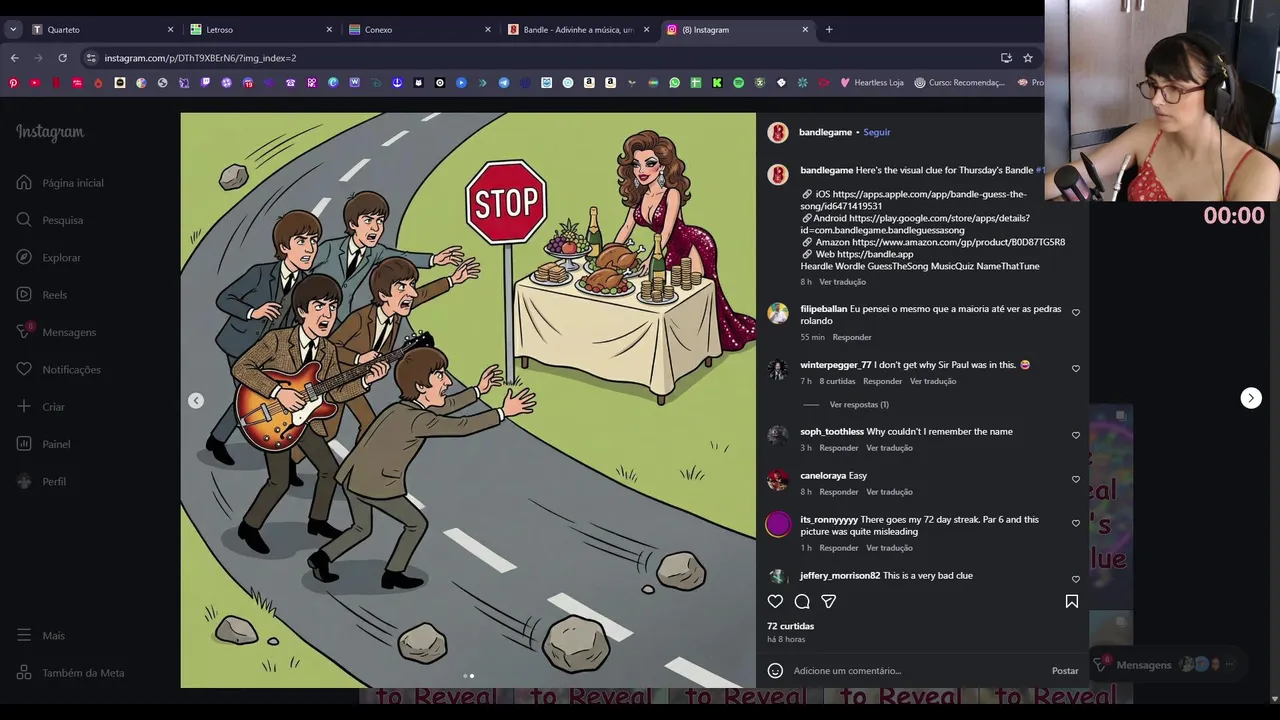
Task: Open the tab search dropdown
Action: coord(13,30)
